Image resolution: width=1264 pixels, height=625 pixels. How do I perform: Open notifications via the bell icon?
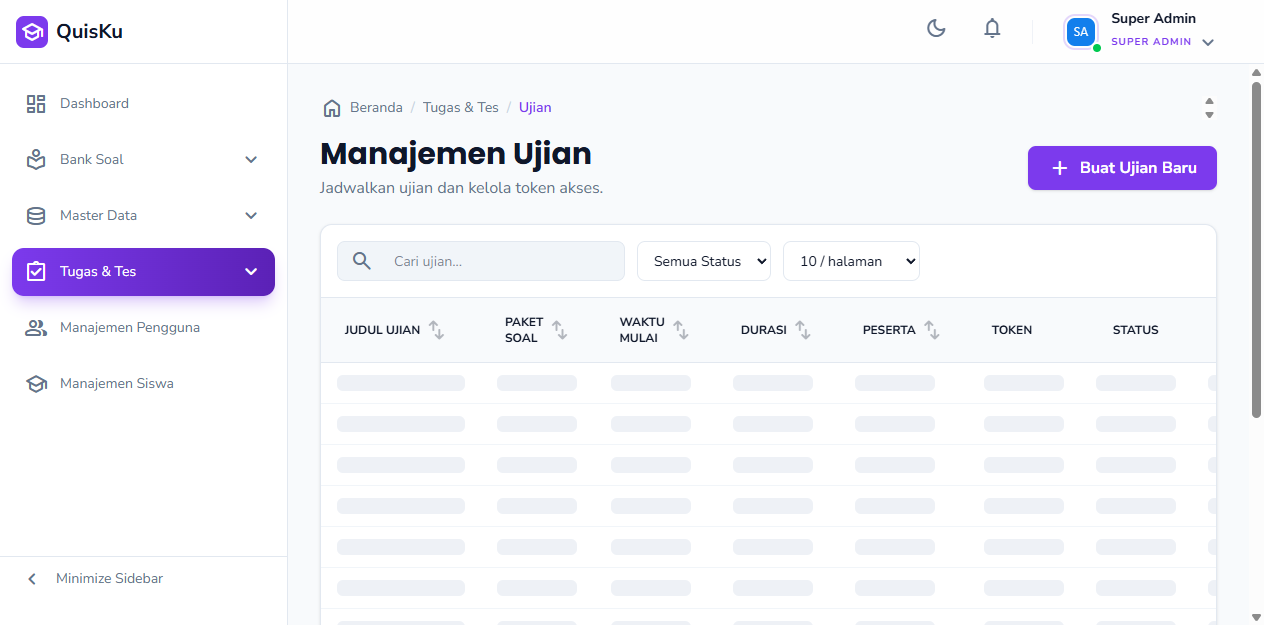(992, 28)
